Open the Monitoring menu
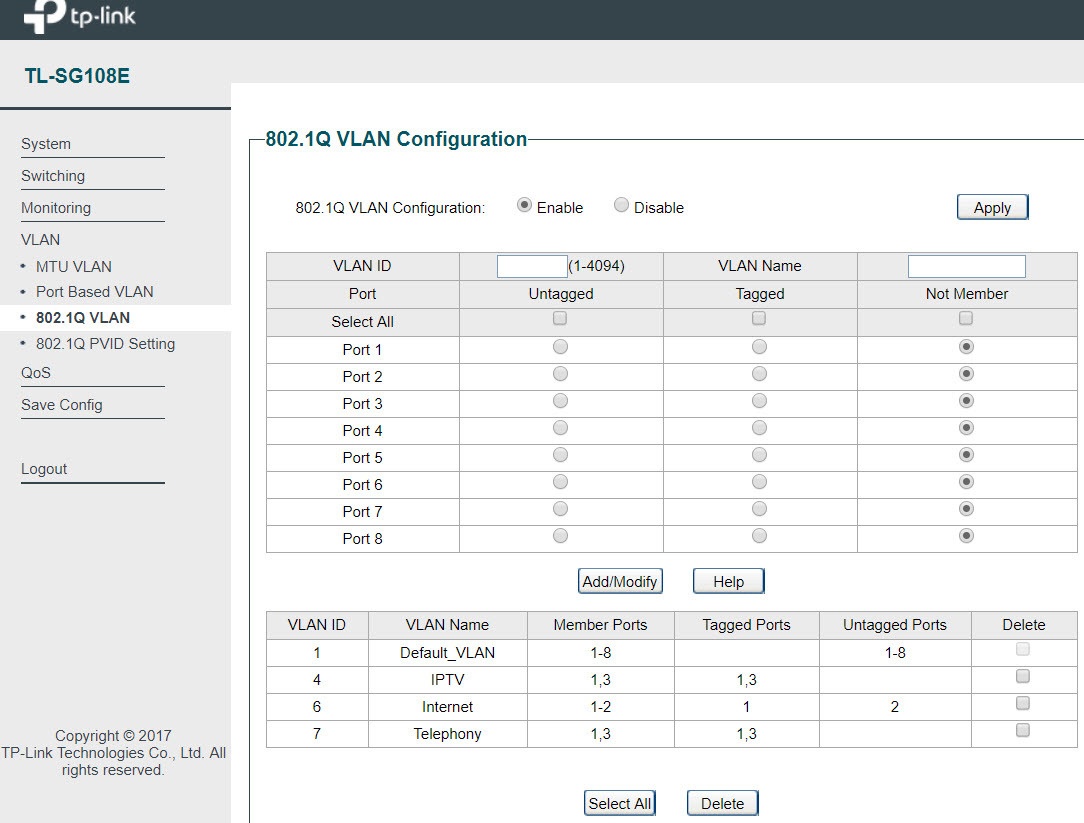The height and width of the screenshot is (823, 1084). 56,207
